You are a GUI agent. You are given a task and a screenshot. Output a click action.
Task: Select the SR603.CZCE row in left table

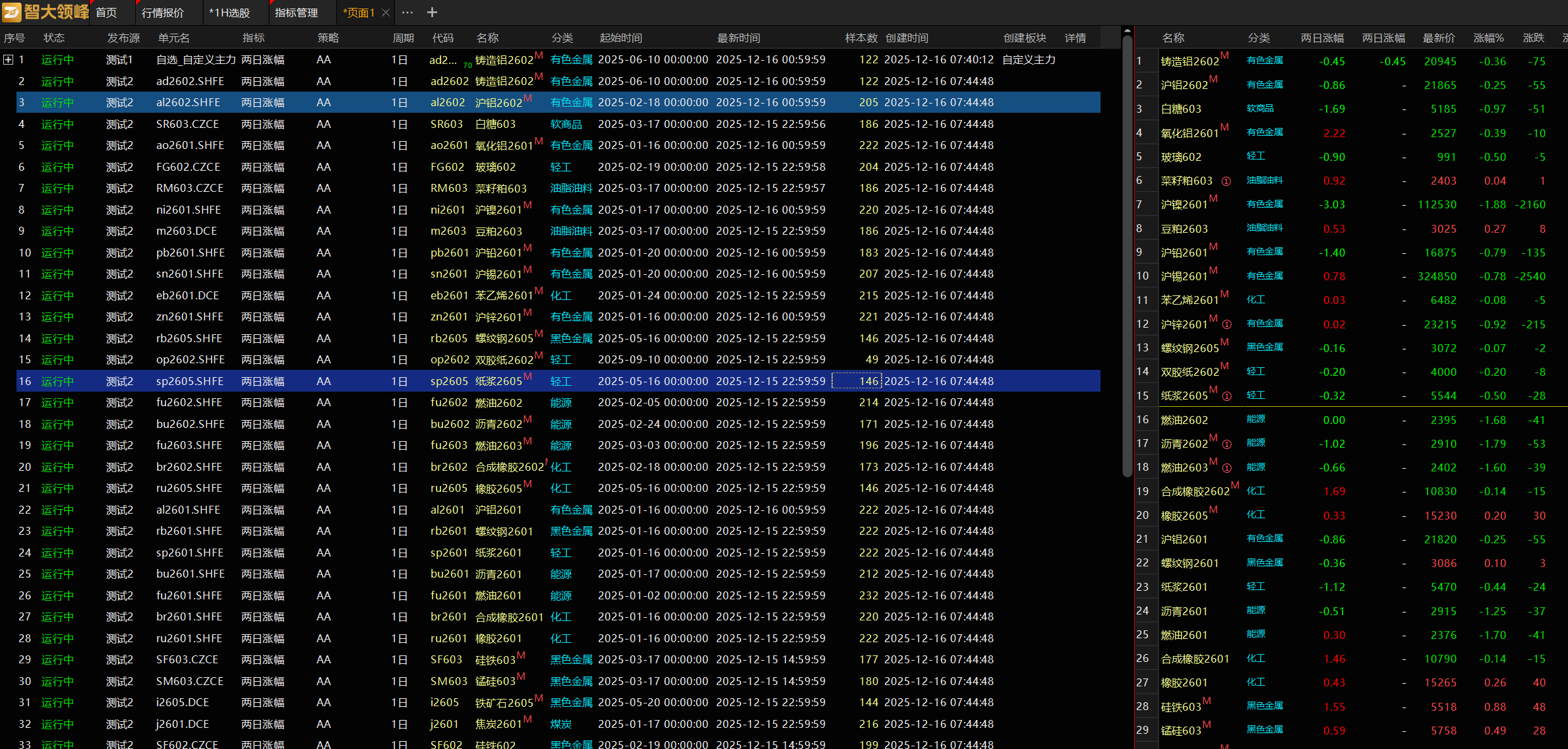pyautogui.click(x=187, y=124)
